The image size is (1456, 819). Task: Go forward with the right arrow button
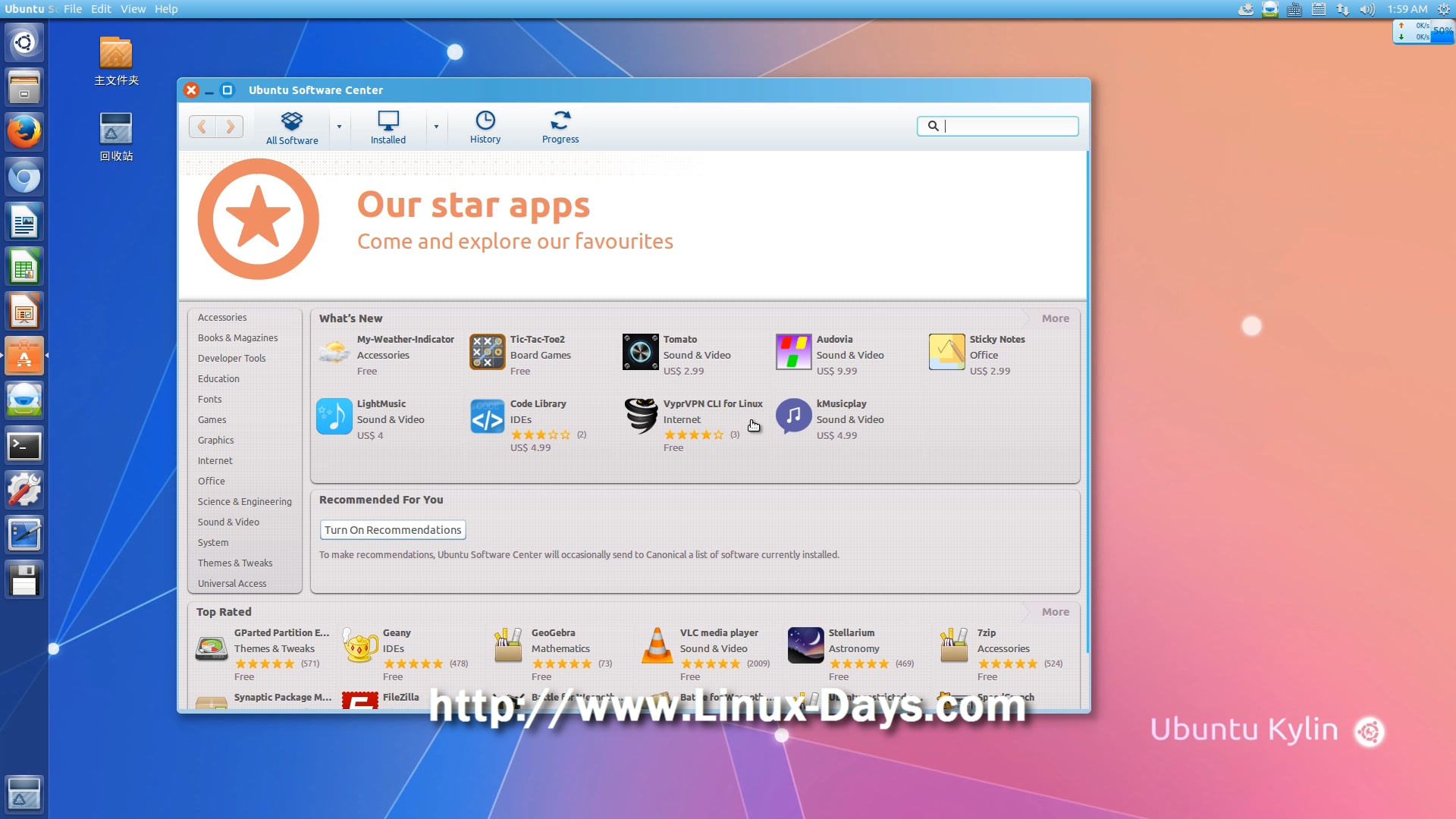(x=230, y=127)
